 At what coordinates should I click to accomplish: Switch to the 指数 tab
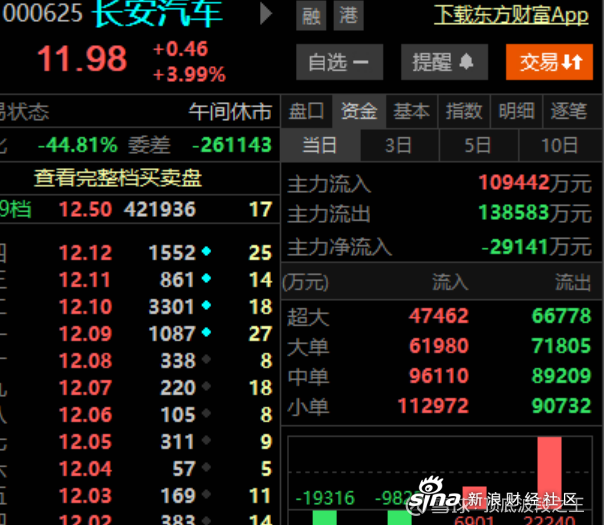coord(464,112)
